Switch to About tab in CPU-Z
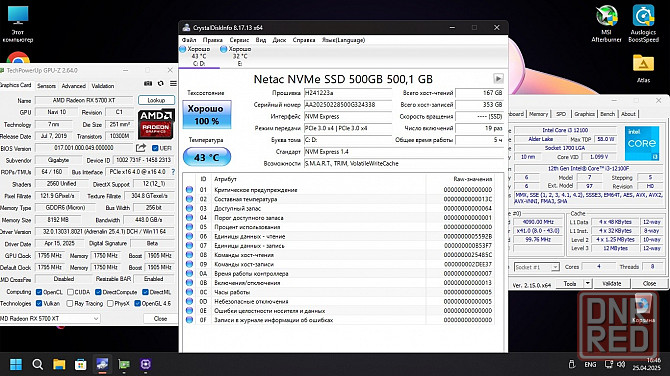 [x=628, y=114]
